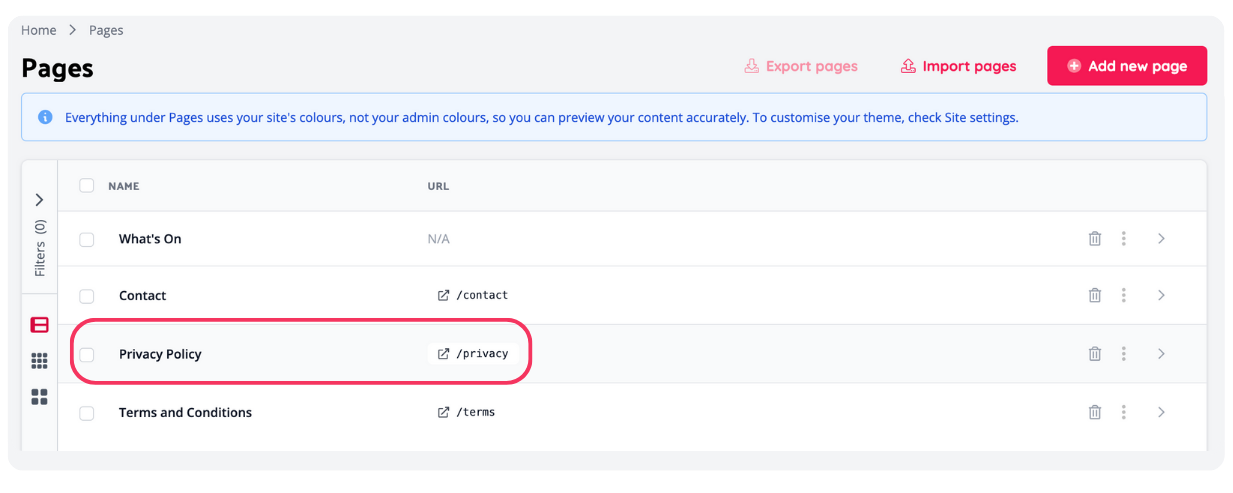Go to Home in breadcrumb
The image size is (1233, 493).
(x=38, y=30)
